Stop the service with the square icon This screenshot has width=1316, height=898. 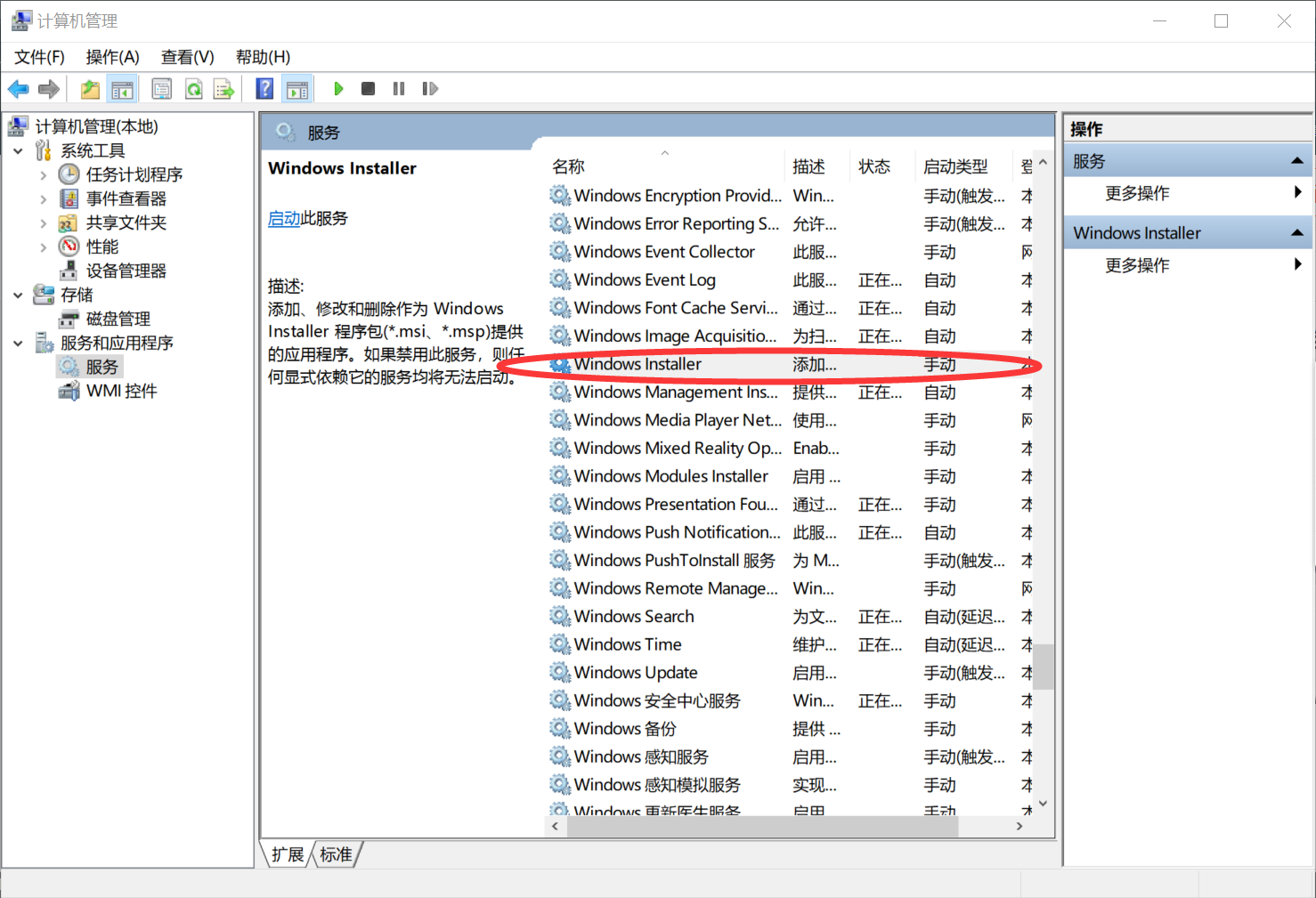click(368, 89)
